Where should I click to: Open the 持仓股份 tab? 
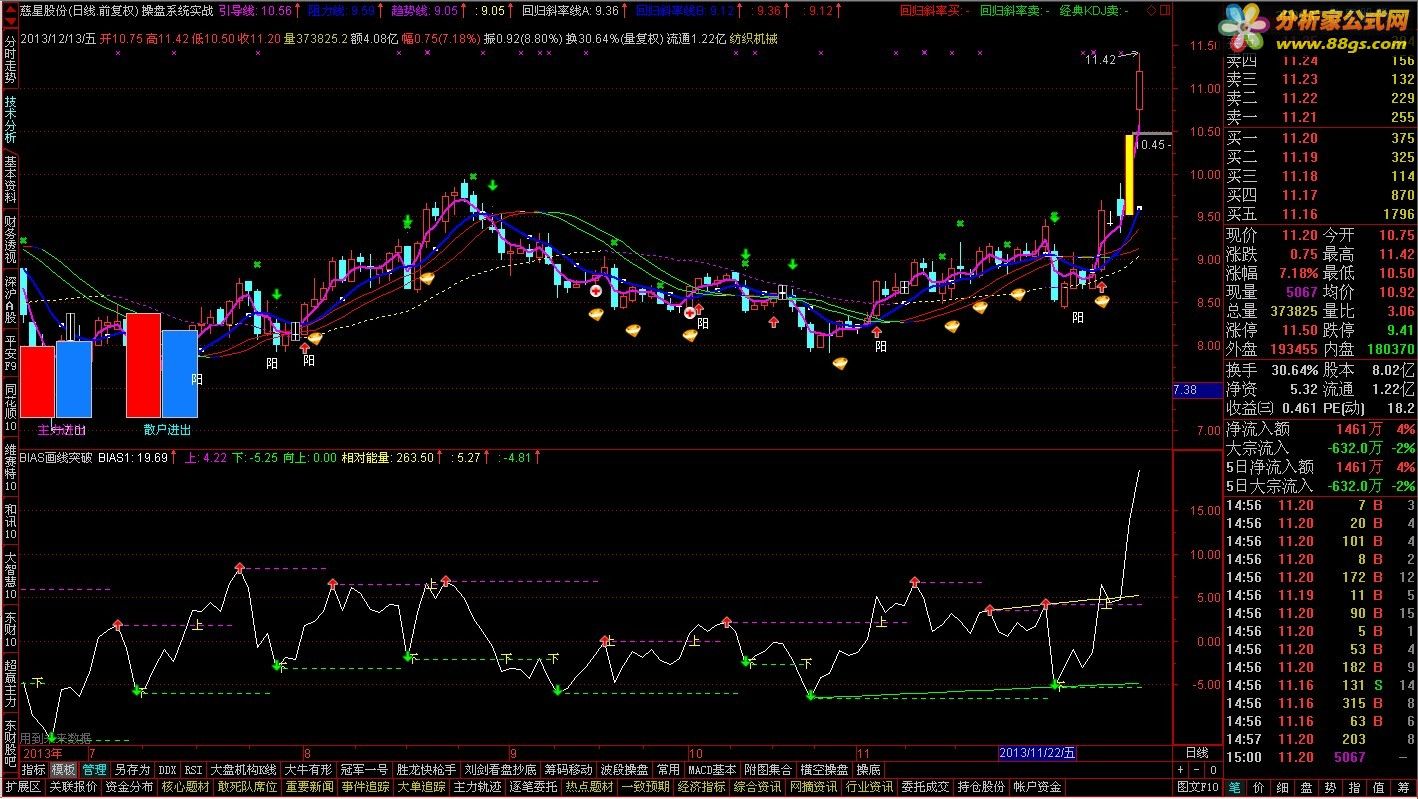(x=981, y=787)
